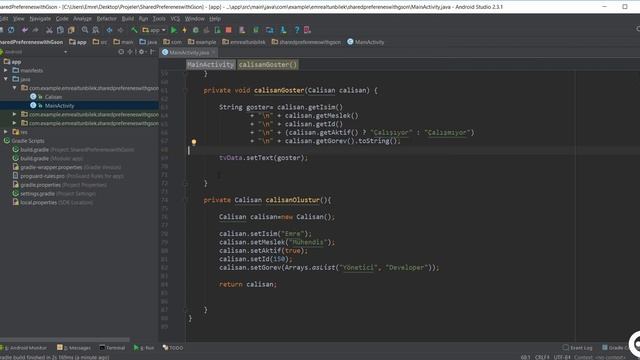Start the Debug app bug icon
Viewport: 640px width, 360px height.
coord(196,30)
